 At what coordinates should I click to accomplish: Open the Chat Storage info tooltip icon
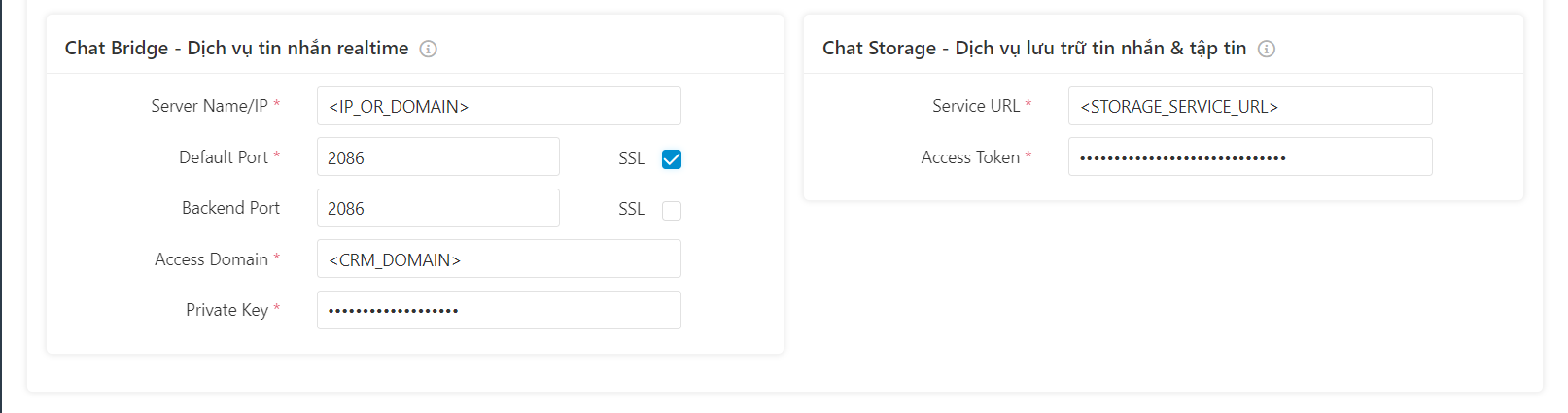(x=1266, y=49)
